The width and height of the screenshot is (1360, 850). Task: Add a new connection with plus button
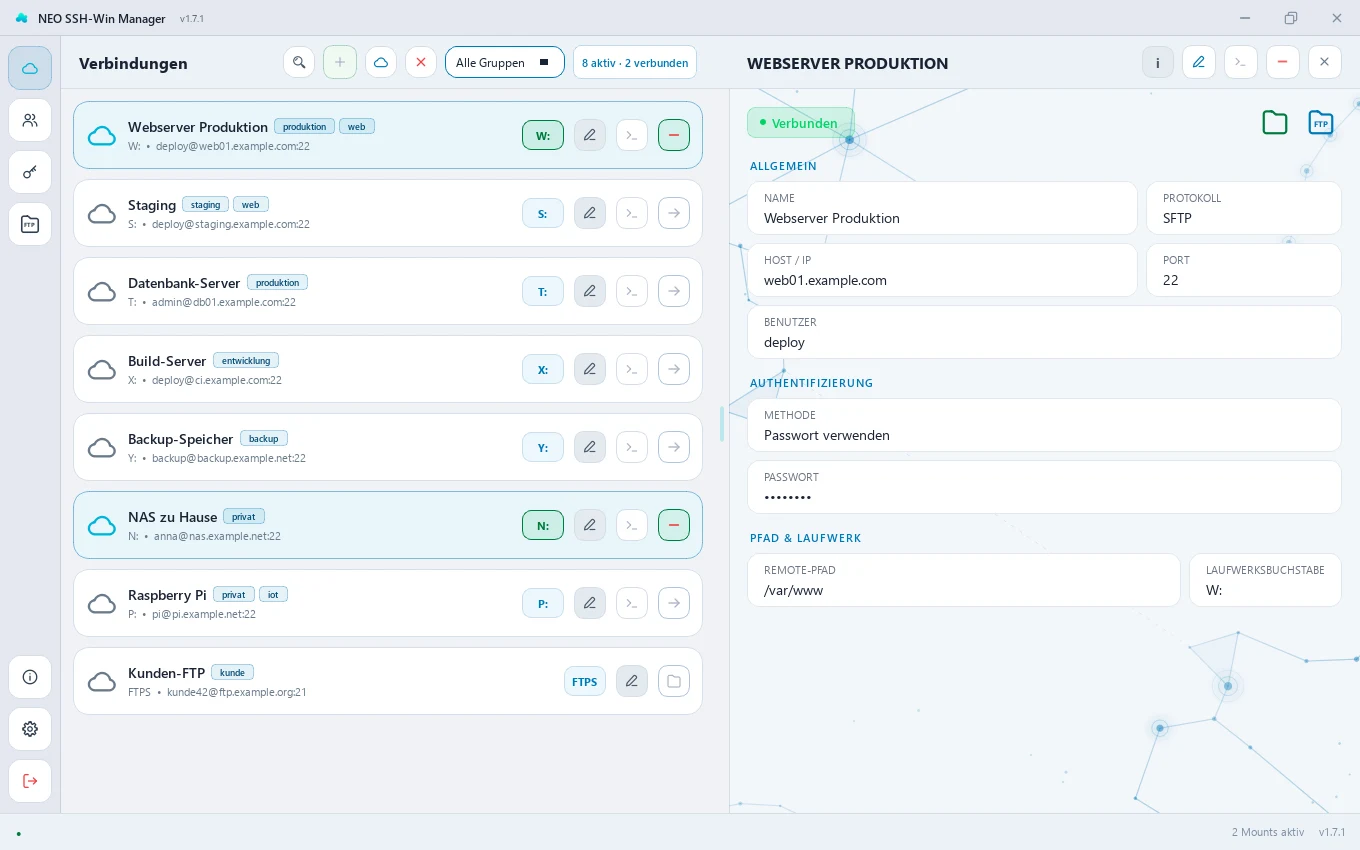pos(340,62)
